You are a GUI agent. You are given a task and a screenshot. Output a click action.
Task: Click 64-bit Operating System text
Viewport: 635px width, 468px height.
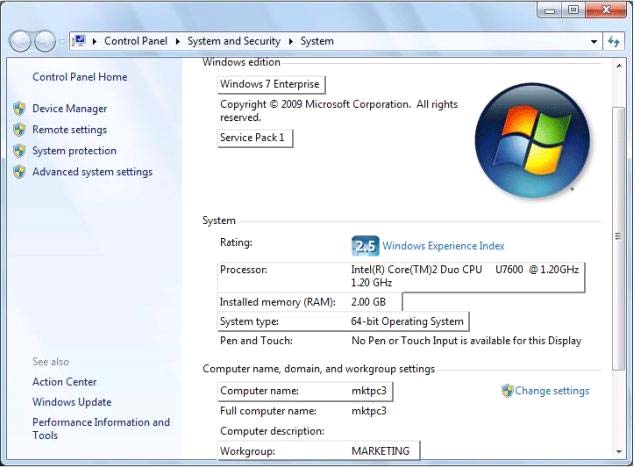pos(407,321)
